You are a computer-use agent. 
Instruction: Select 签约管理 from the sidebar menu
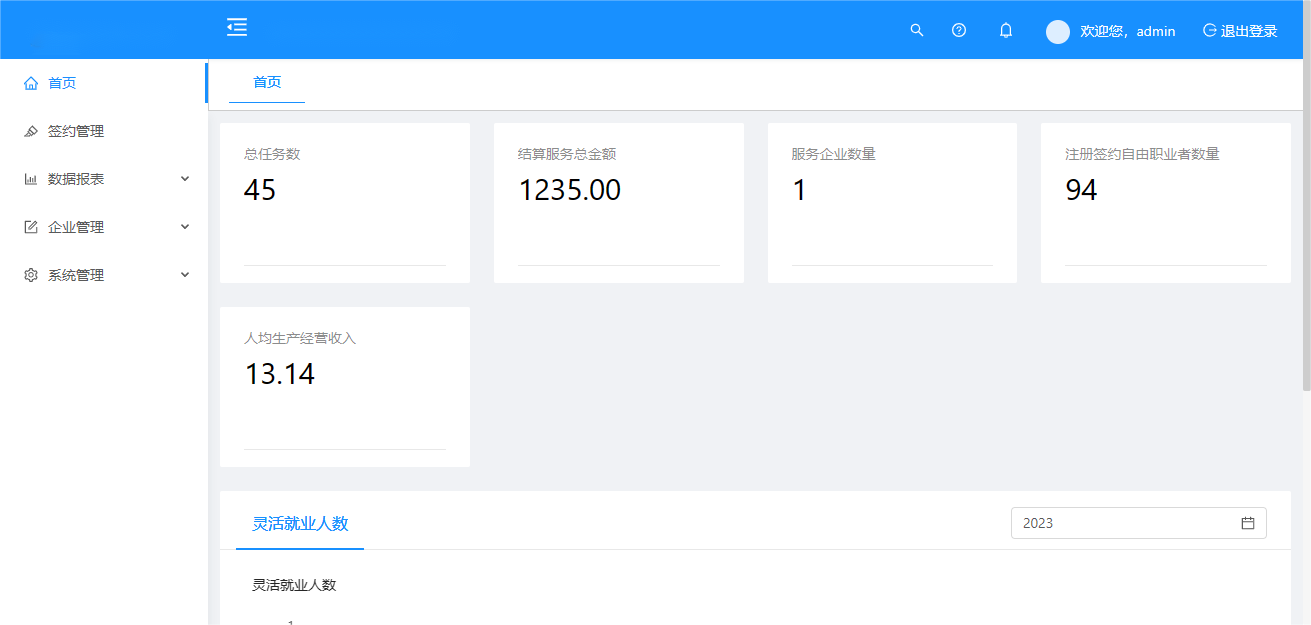pyautogui.click(x=75, y=130)
